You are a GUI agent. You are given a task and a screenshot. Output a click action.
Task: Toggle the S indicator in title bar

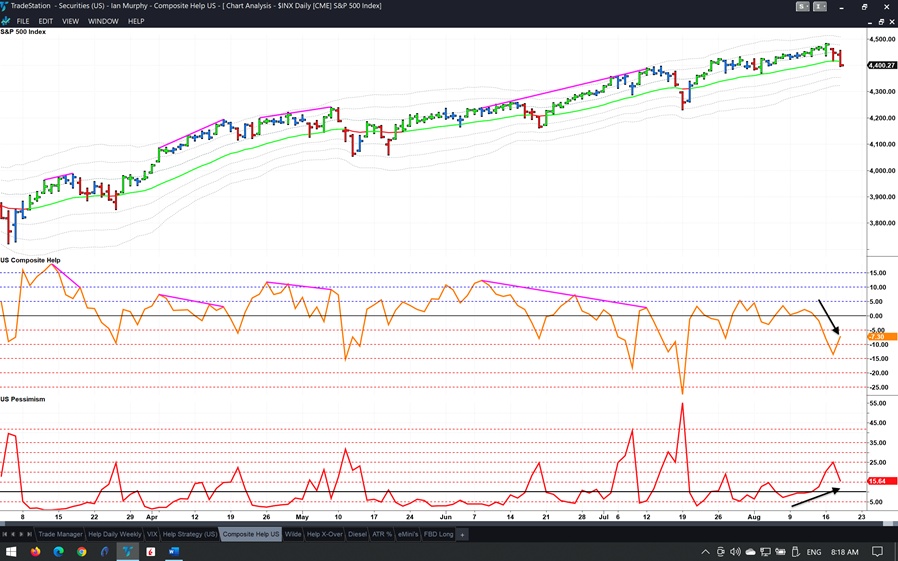[x=802, y=7]
